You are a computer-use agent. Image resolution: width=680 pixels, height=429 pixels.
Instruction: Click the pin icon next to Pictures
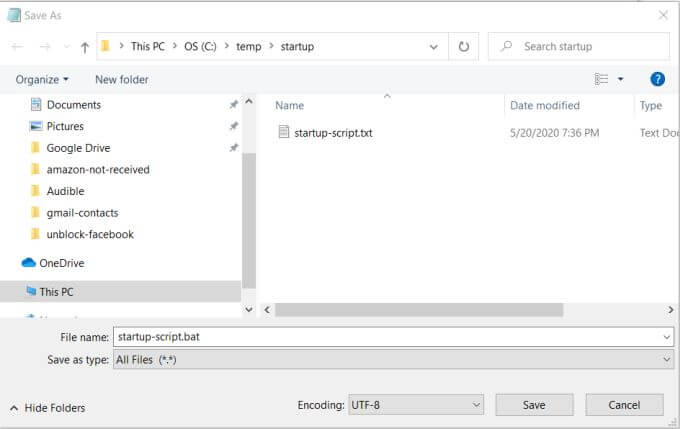click(x=233, y=126)
